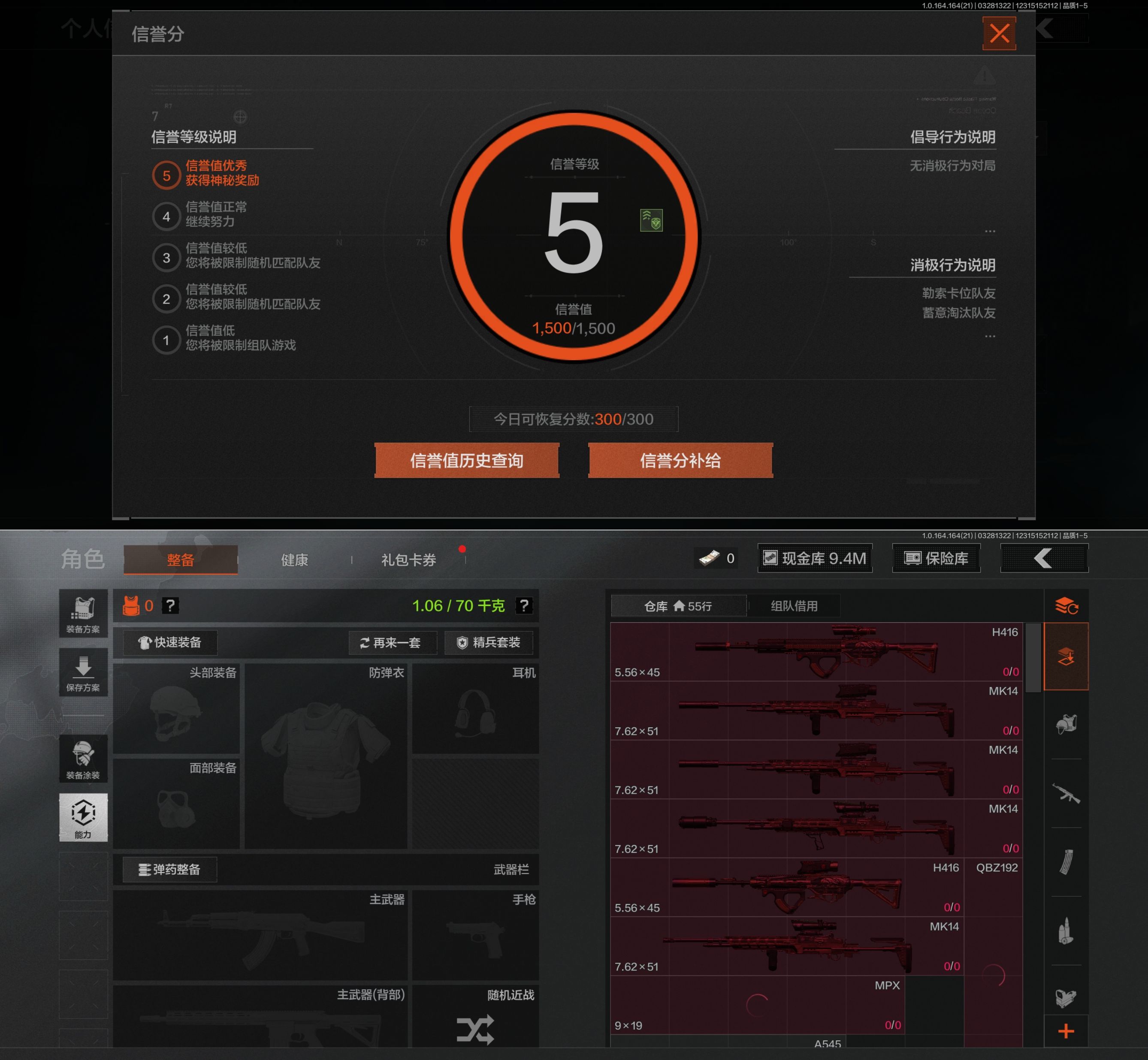1148x1060 pixels.
Task: Filter warehouse by magazine category icon
Action: click(x=1066, y=861)
